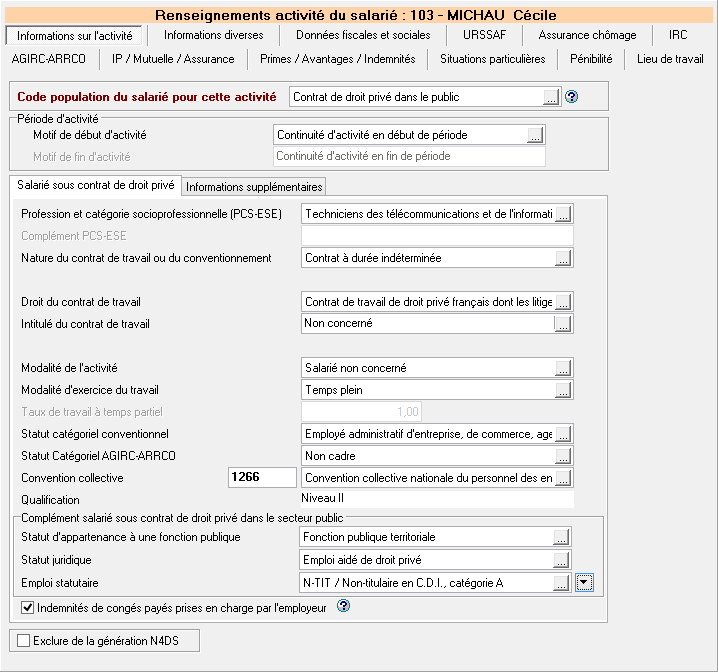This screenshot has width=718, height=672.
Task: Open browse button for Nature du contrat
Action: [x=563, y=258]
